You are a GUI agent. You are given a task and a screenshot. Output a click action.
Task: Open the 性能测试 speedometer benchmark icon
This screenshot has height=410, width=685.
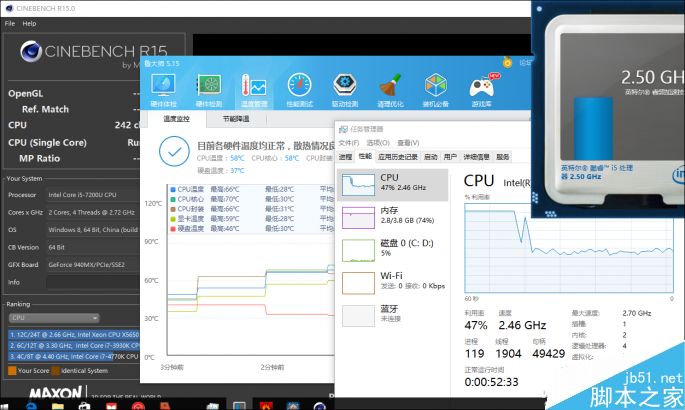click(x=300, y=90)
